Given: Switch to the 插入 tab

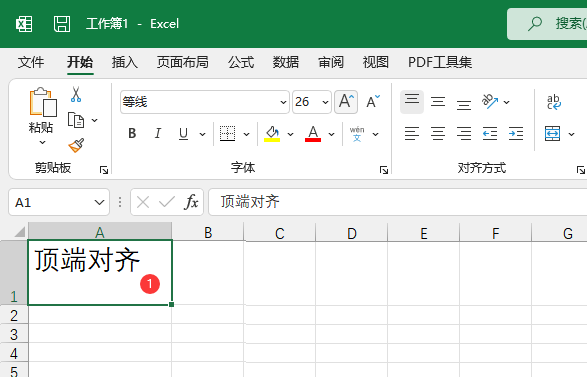Looking at the screenshot, I should [x=125, y=62].
